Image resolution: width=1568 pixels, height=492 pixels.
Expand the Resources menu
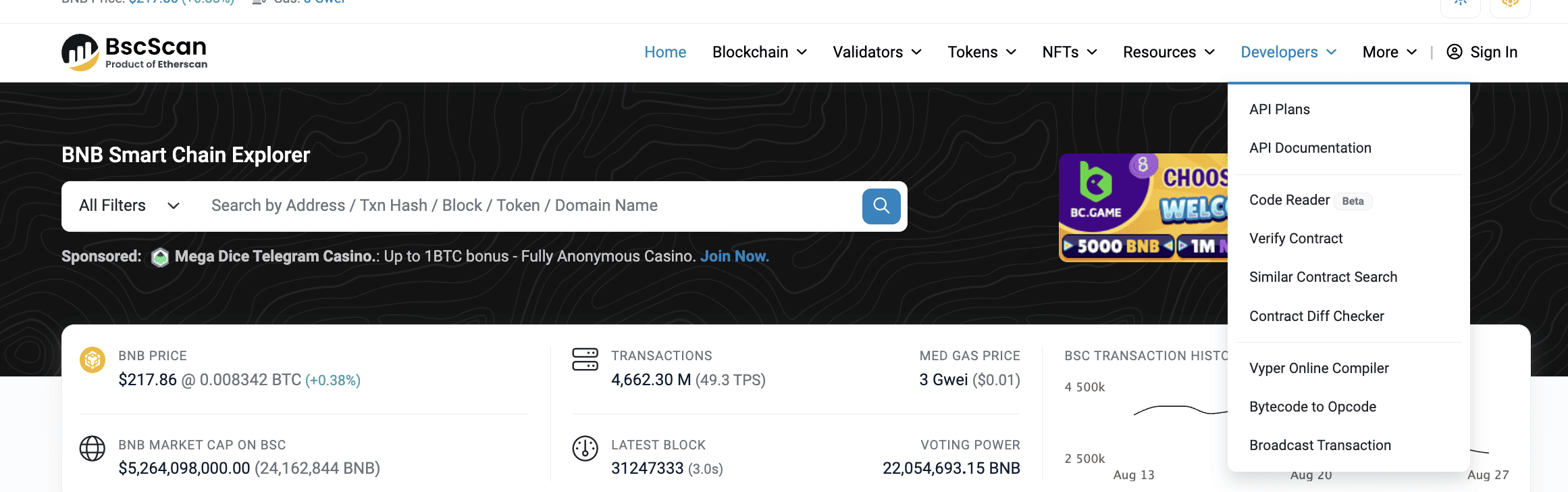(x=1169, y=52)
